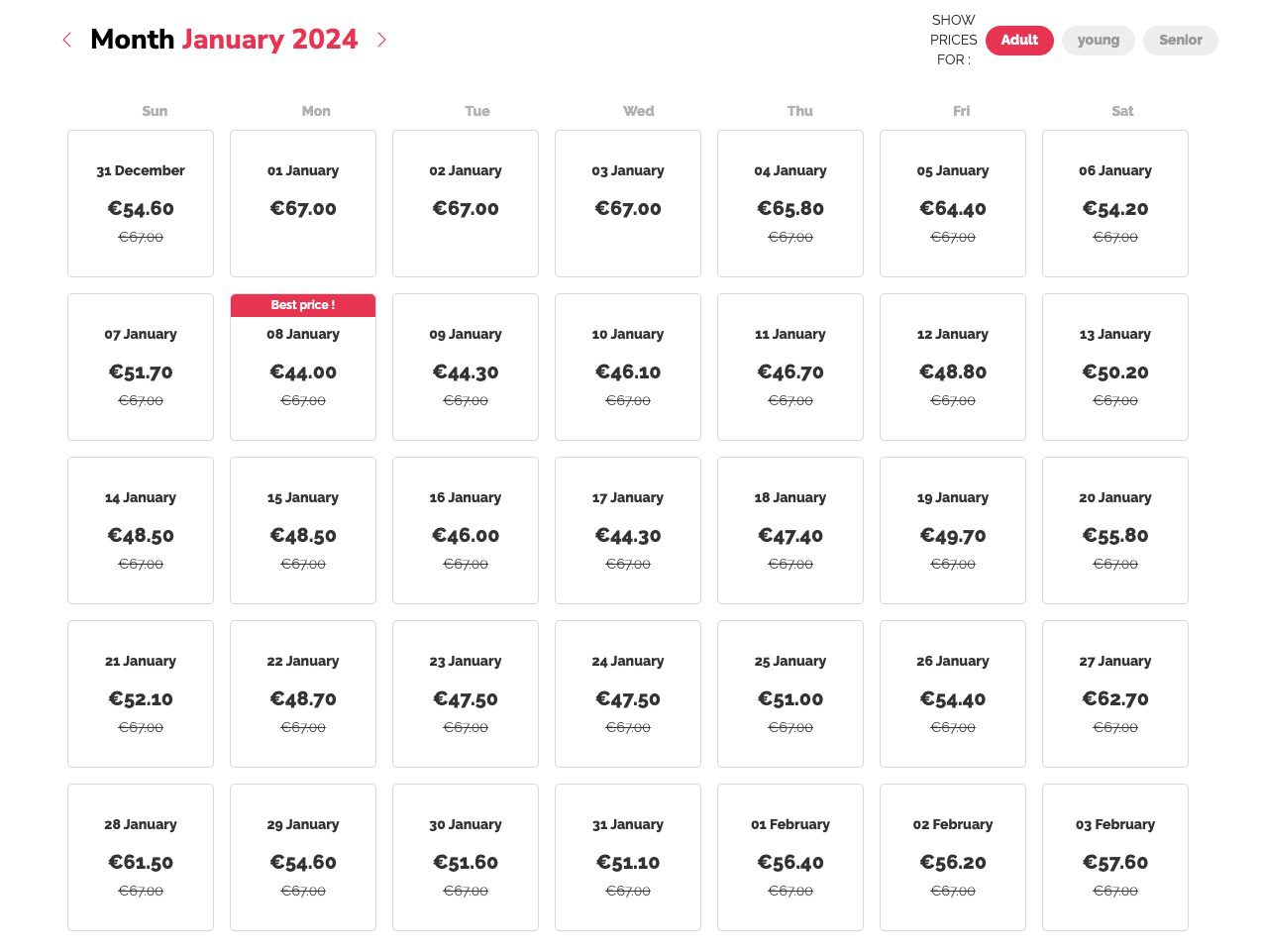Select 06 January at €54.20
1262x952 pixels.
[1115, 204]
